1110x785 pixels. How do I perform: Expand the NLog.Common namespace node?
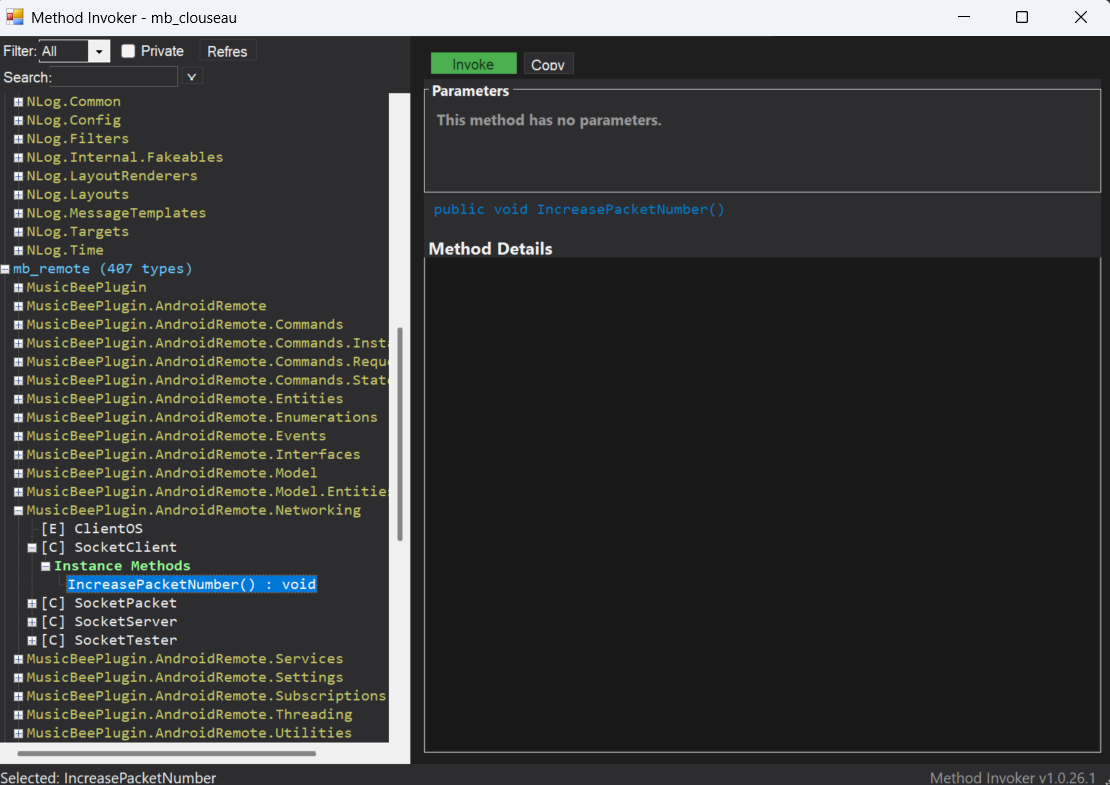coord(18,102)
